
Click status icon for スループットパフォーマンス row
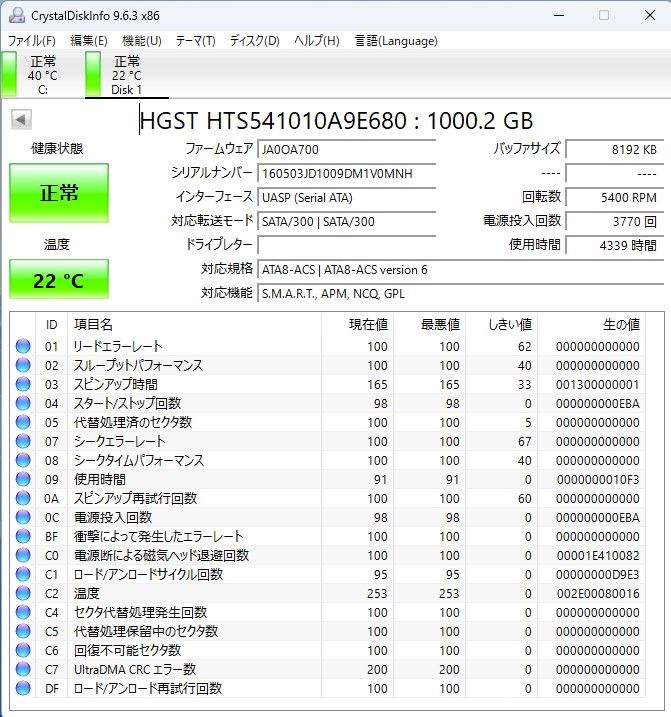[x=23, y=365]
